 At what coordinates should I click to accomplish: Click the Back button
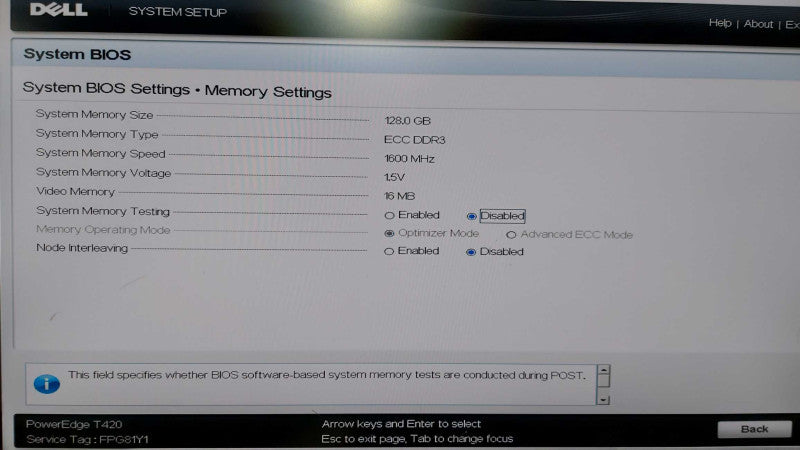coord(754,429)
